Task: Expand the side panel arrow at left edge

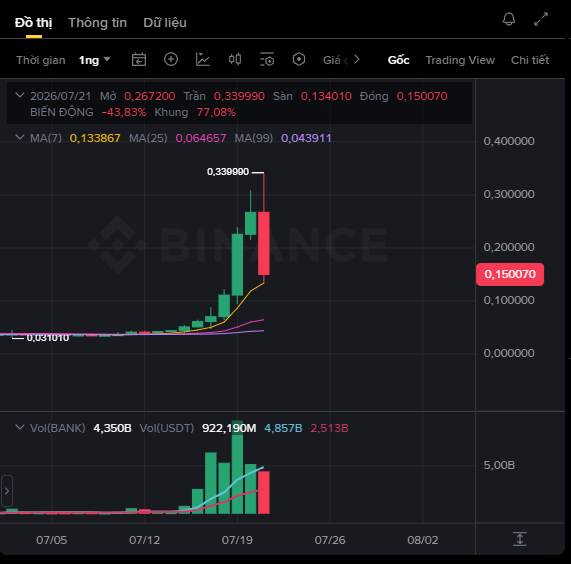Action: click(7, 491)
